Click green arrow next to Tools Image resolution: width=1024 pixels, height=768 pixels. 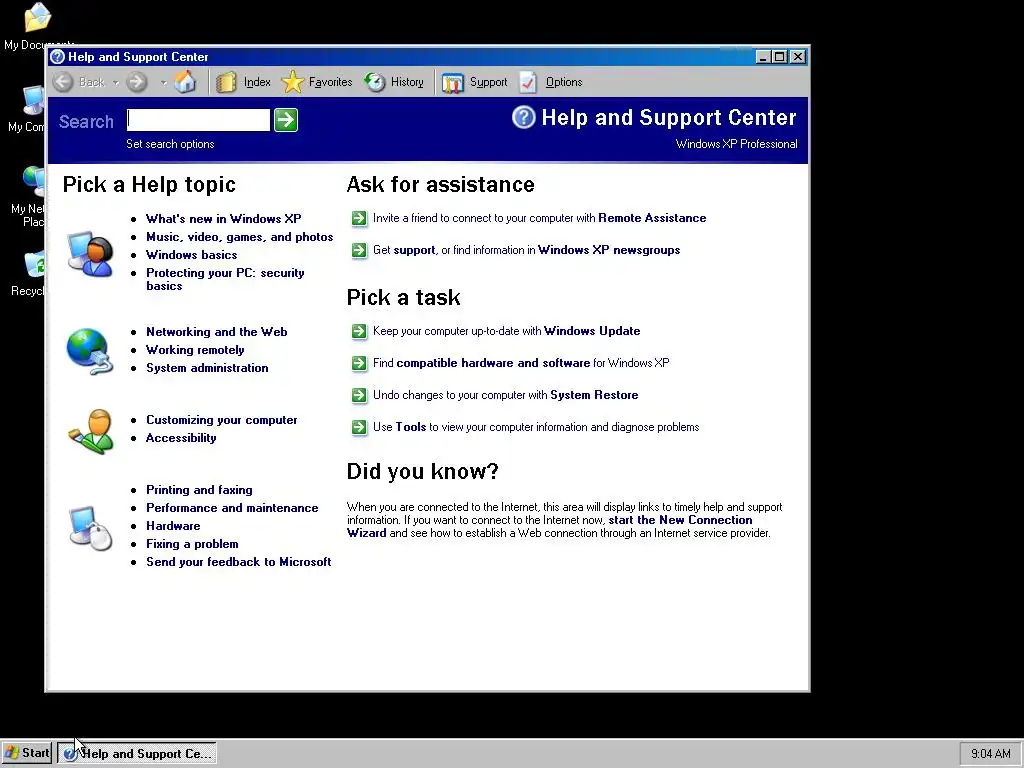(359, 427)
